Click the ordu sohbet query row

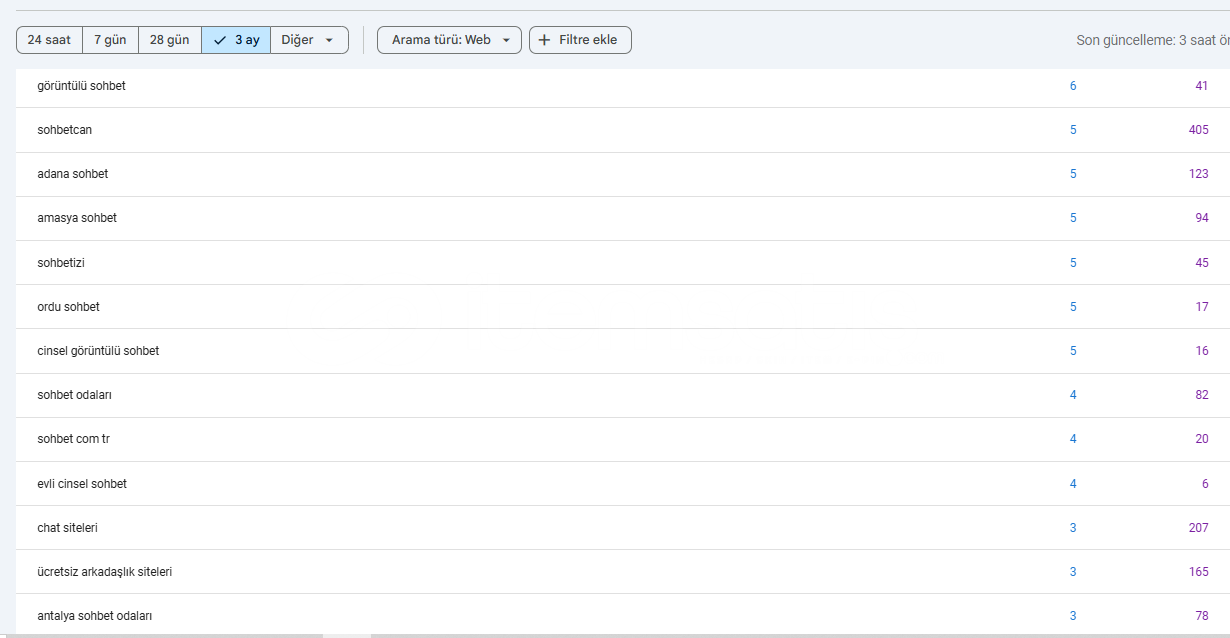click(x=623, y=307)
